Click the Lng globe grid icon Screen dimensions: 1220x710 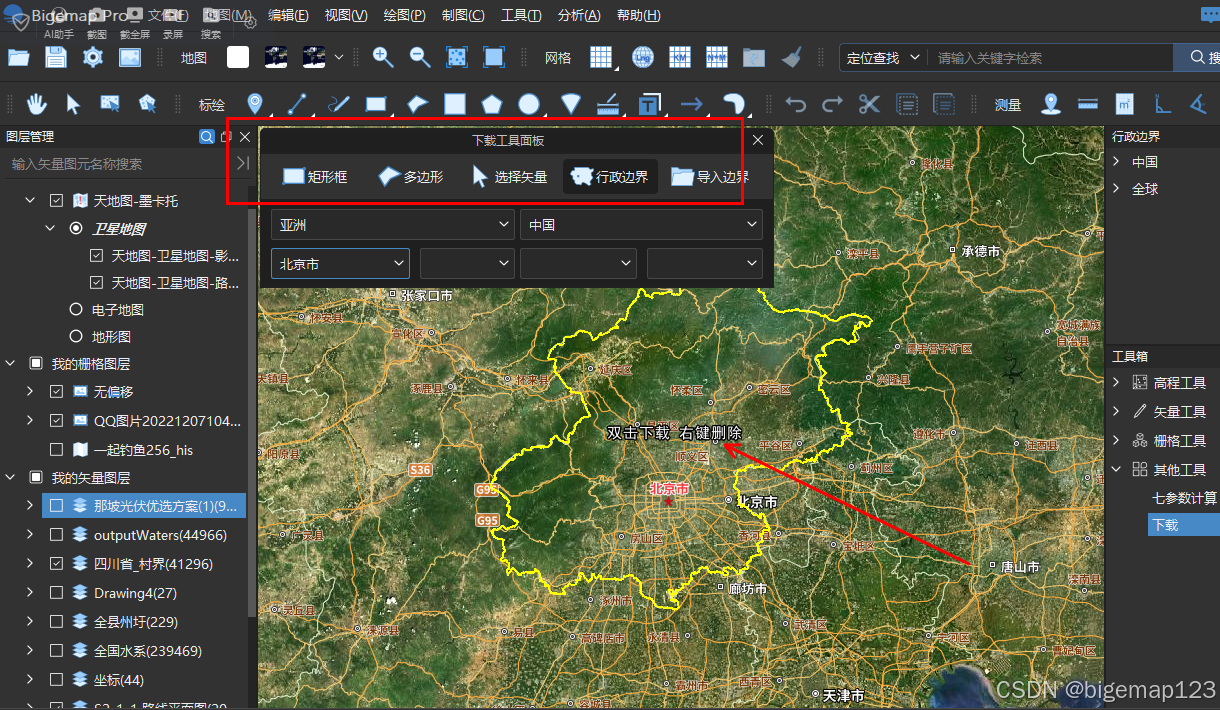pos(642,57)
